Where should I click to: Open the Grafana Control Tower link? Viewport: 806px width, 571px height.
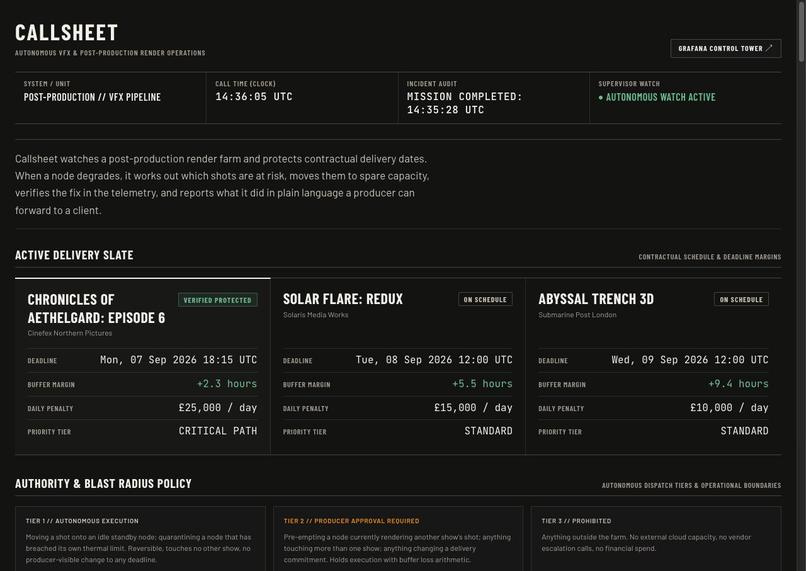pyautogui.click(x=725, y=48)
